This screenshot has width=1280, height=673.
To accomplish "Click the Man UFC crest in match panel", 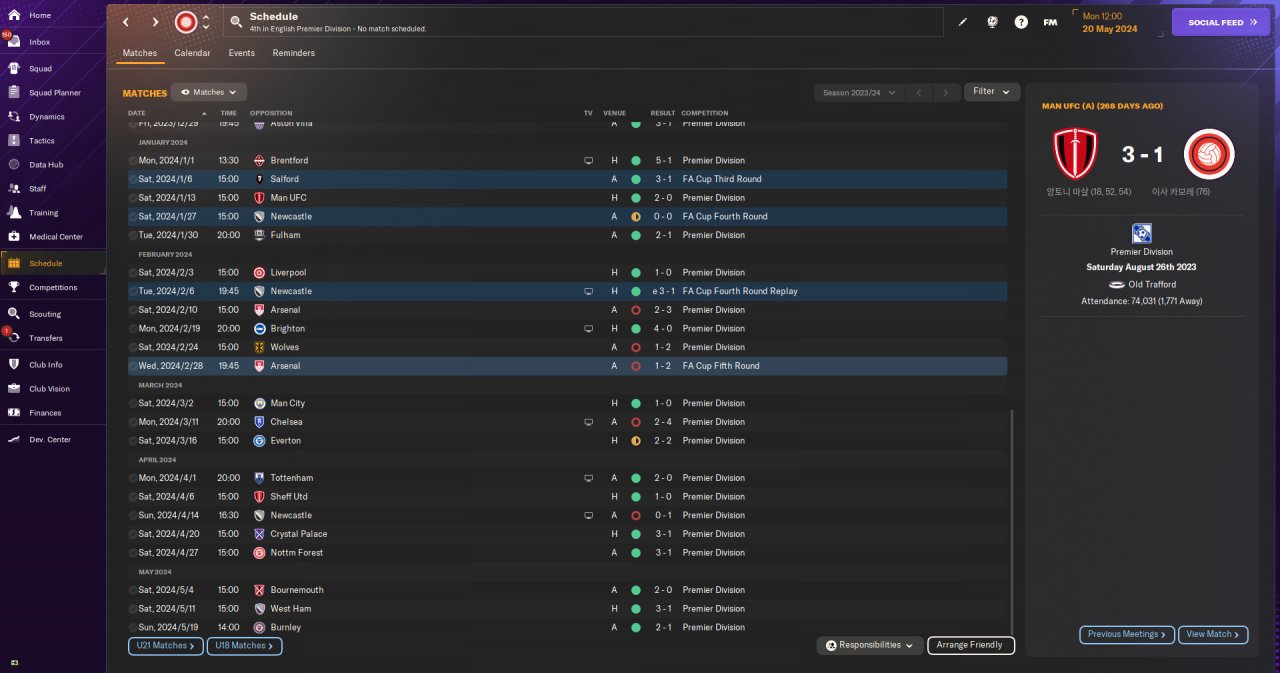I will pos(1075,154).
